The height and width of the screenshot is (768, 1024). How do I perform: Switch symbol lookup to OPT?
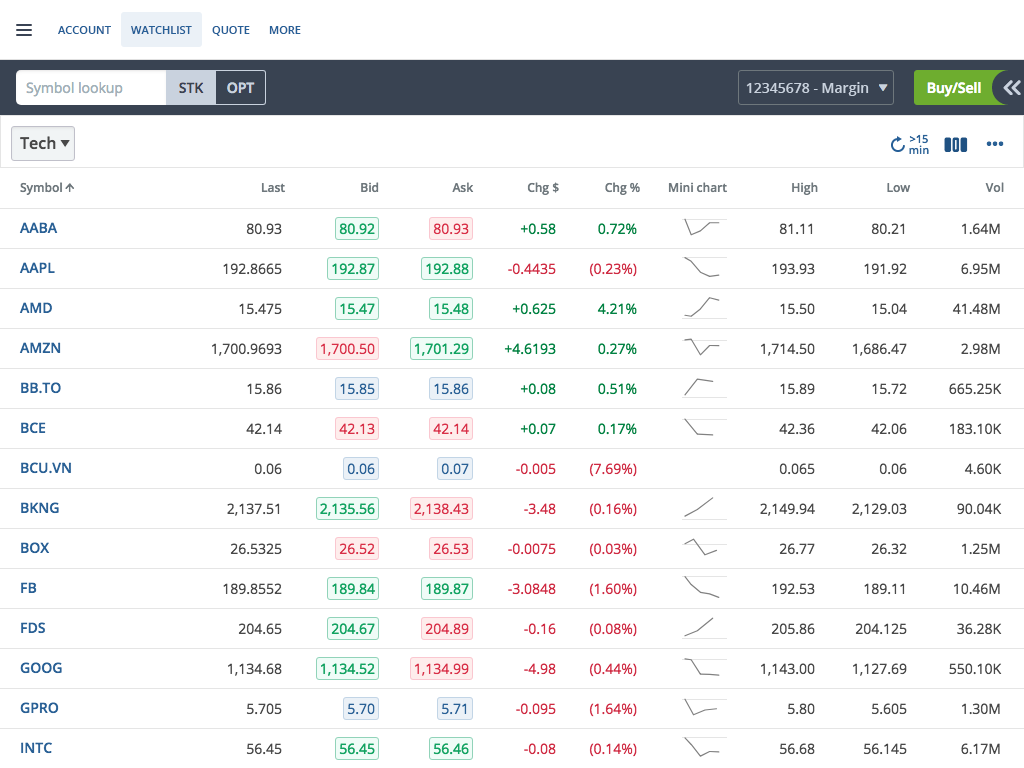click(240, 88)
